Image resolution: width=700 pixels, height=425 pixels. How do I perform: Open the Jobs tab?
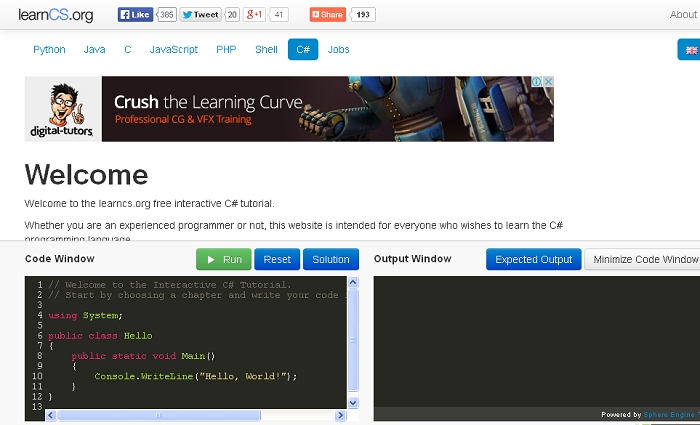click(338, 50)
